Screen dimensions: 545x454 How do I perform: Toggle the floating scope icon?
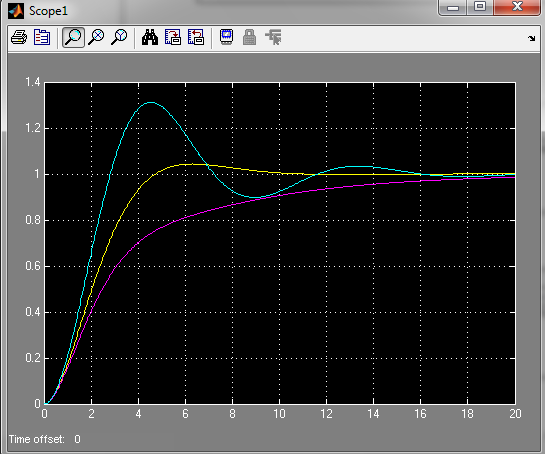[226, 37]
